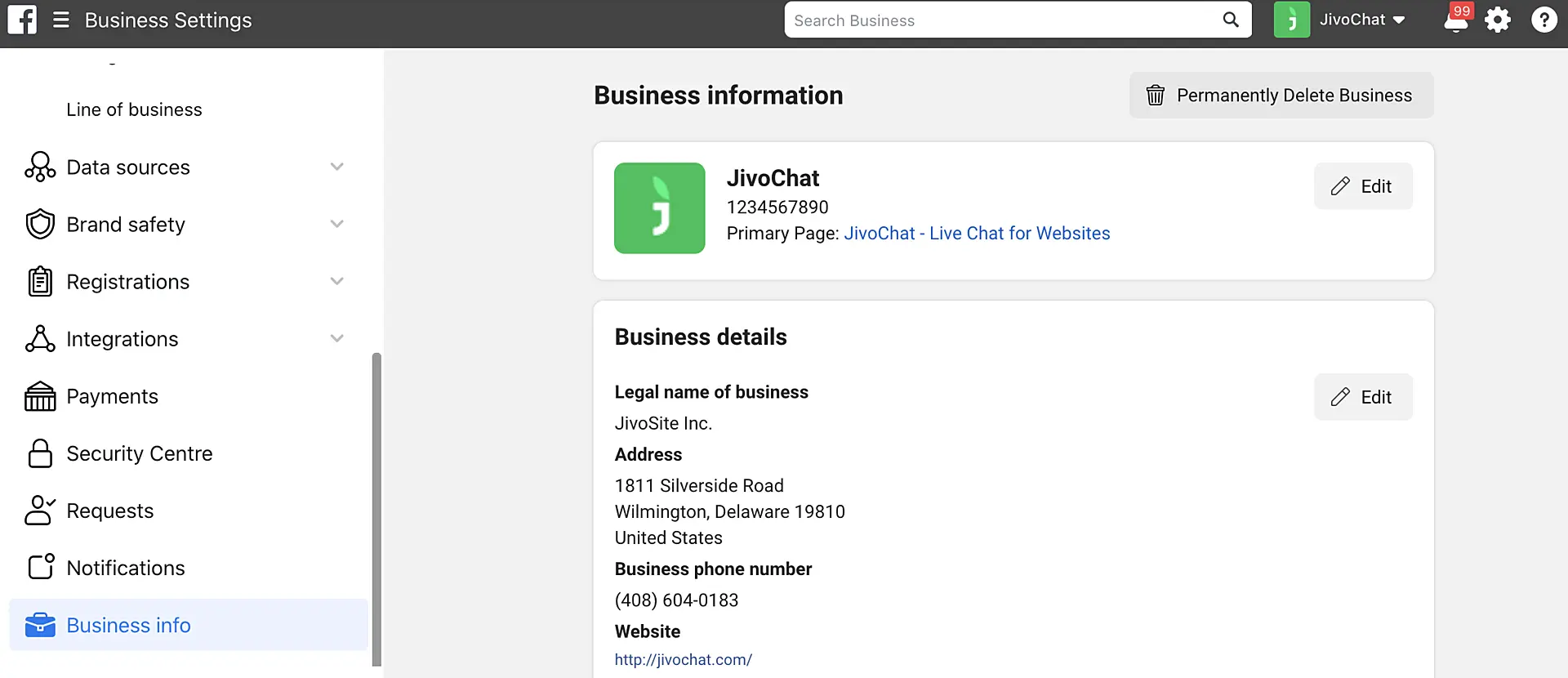Click the notifications bell icon
1568x678 pixels.
[1456, 20]
